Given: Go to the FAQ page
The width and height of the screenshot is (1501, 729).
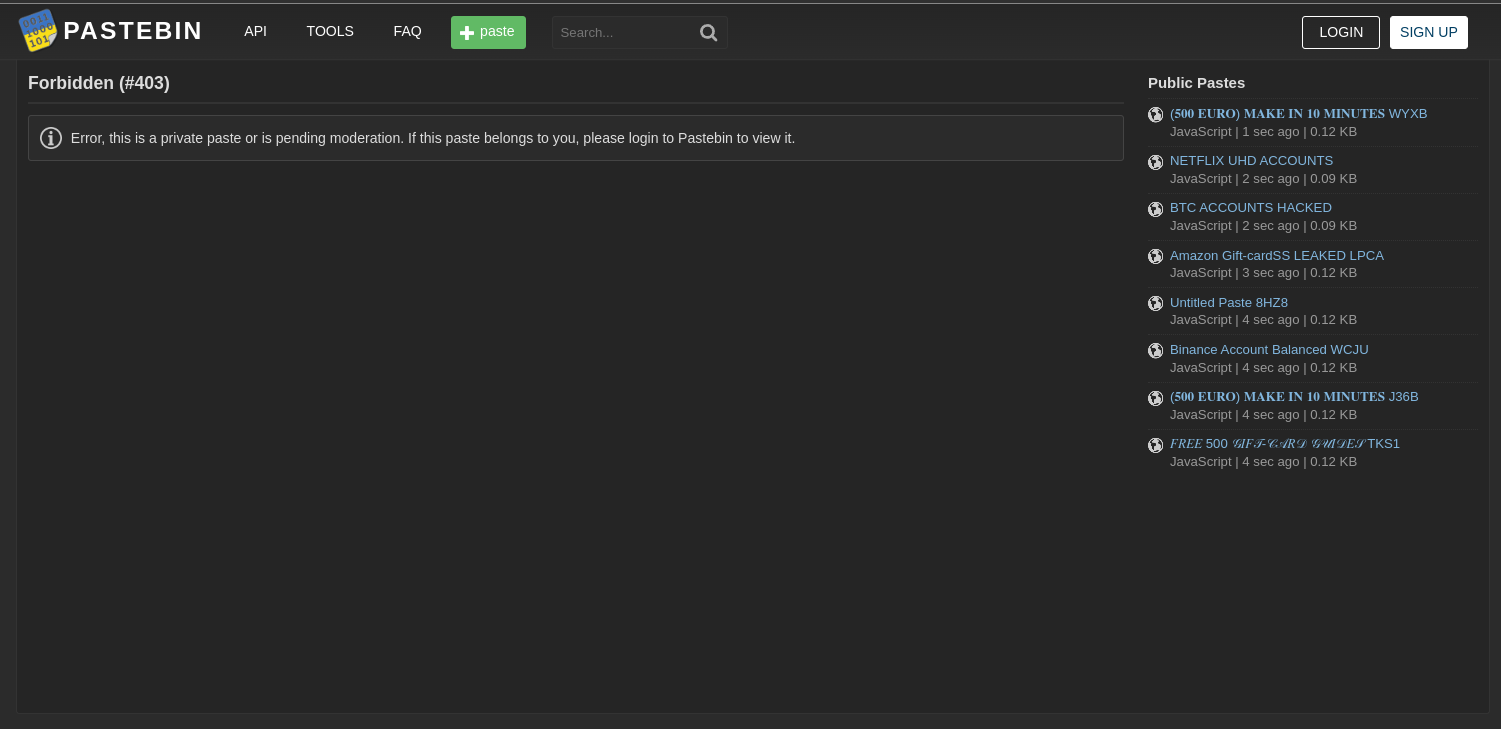Looking at the screenshot, I should tap(407, 31).
